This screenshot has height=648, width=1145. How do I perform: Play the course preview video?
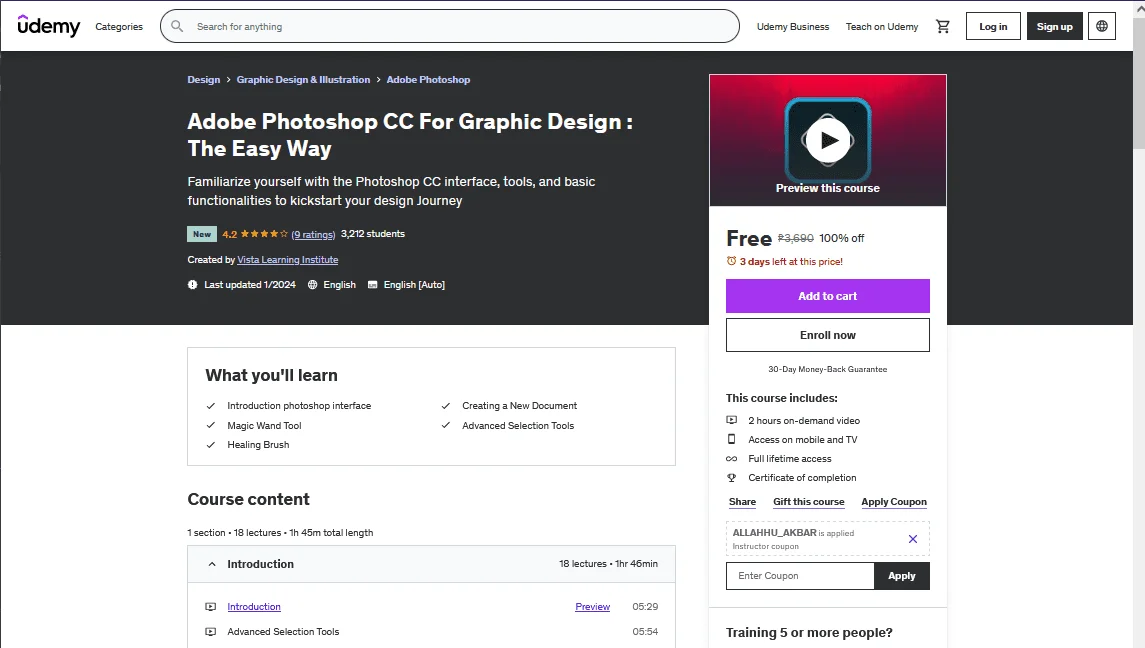827,140
